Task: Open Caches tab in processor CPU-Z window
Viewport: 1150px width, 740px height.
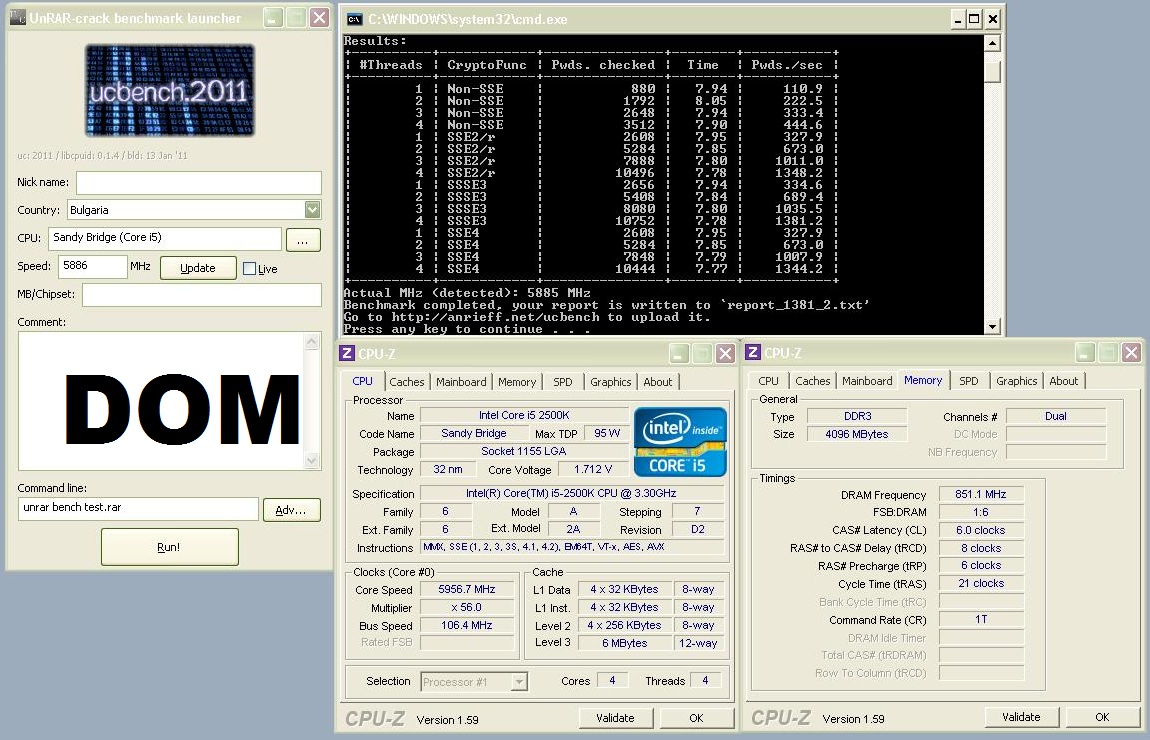Action: [407, 382]
